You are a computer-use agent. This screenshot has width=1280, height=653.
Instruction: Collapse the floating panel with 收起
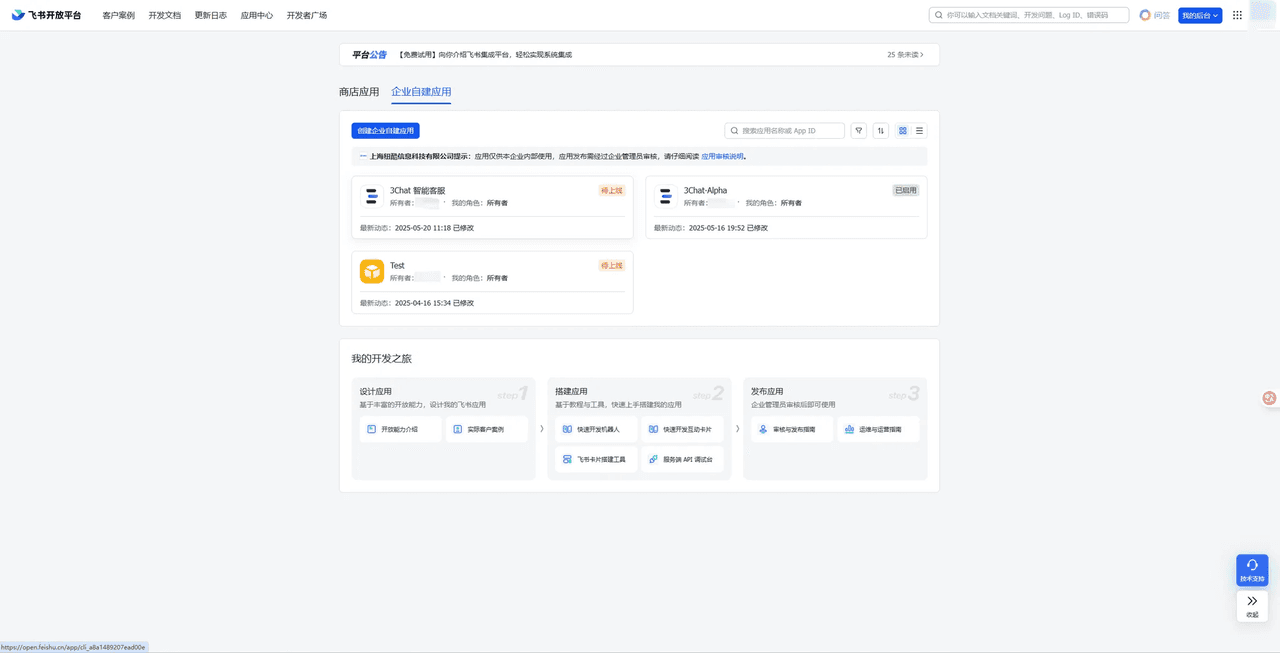pyautogui.click(x=1252, y=606)
